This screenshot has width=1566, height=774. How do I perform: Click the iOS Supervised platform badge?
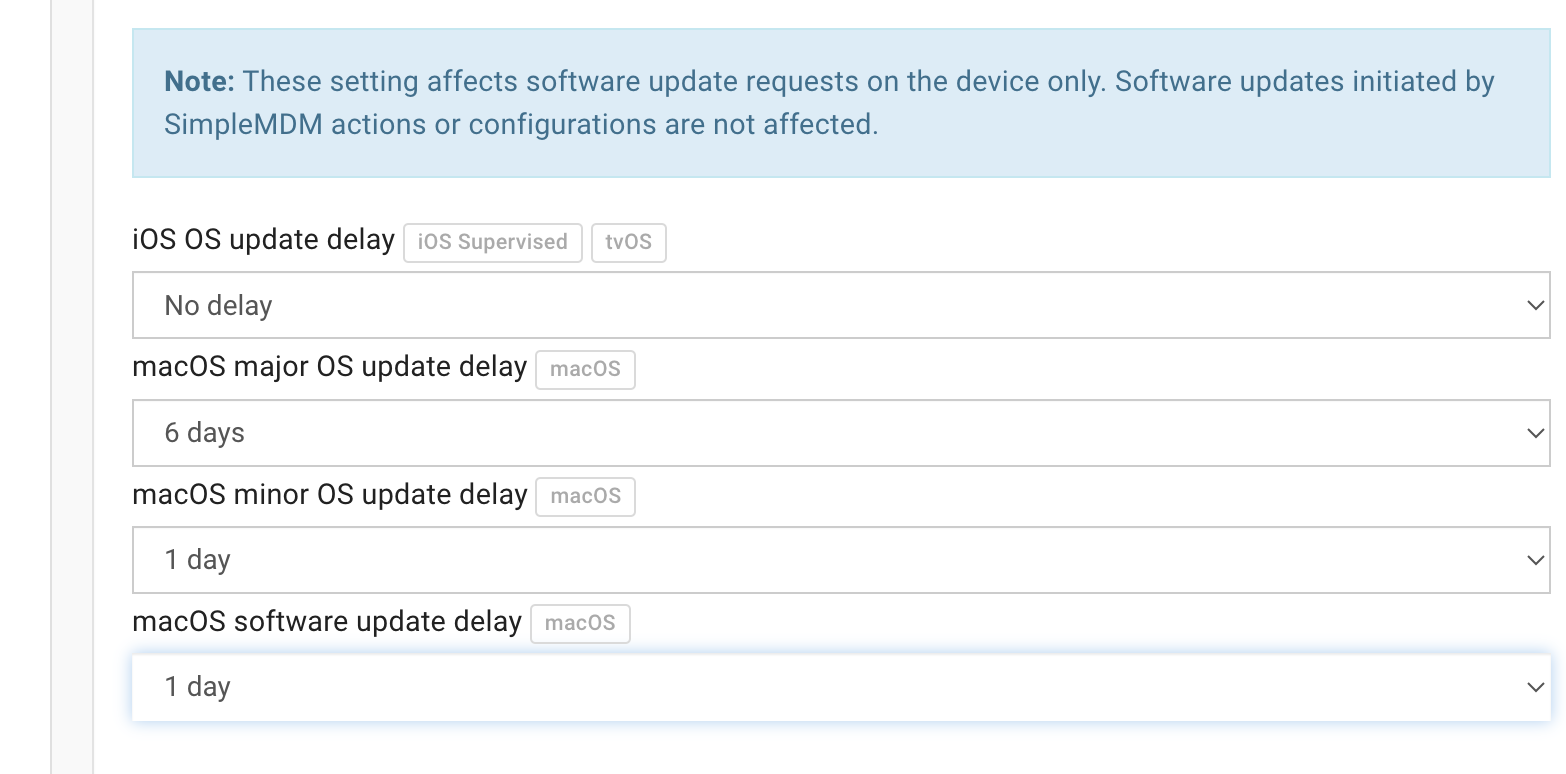tap(492, 243)
